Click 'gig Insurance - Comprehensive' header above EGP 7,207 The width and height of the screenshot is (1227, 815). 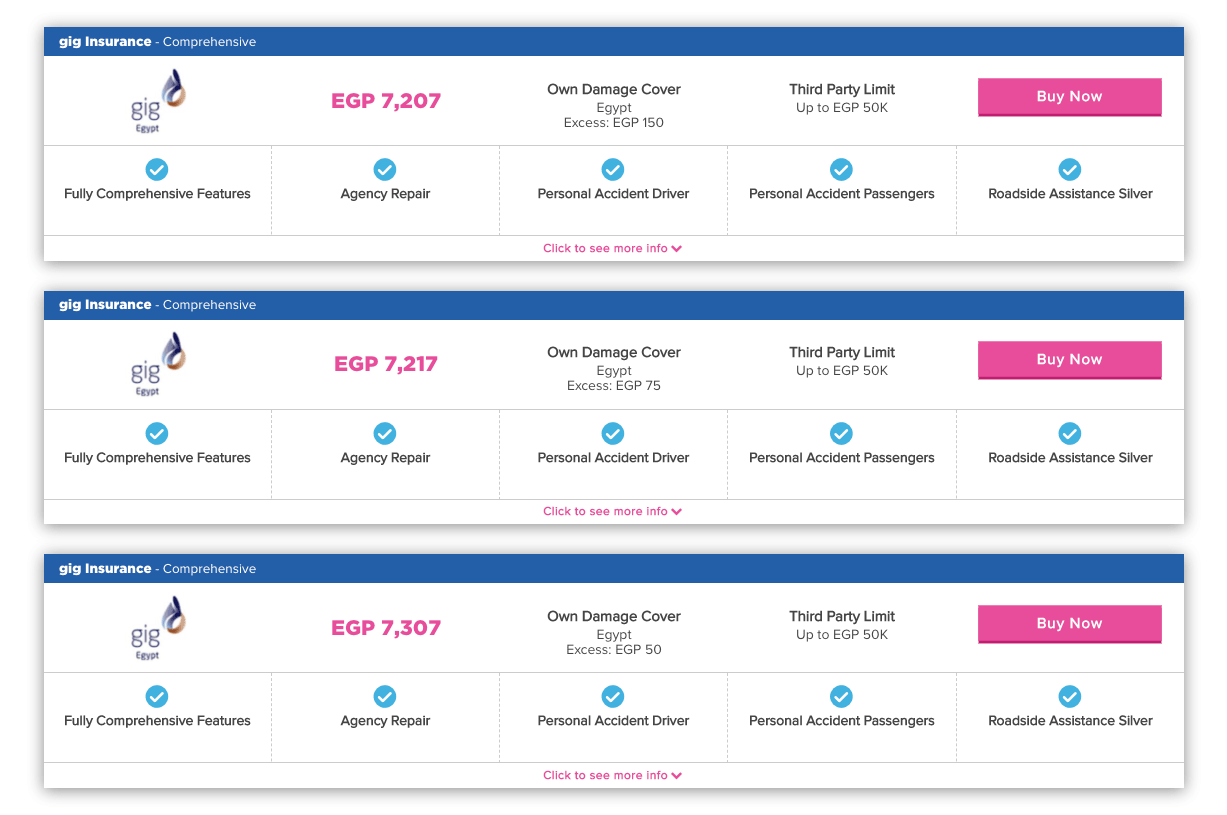158,42
